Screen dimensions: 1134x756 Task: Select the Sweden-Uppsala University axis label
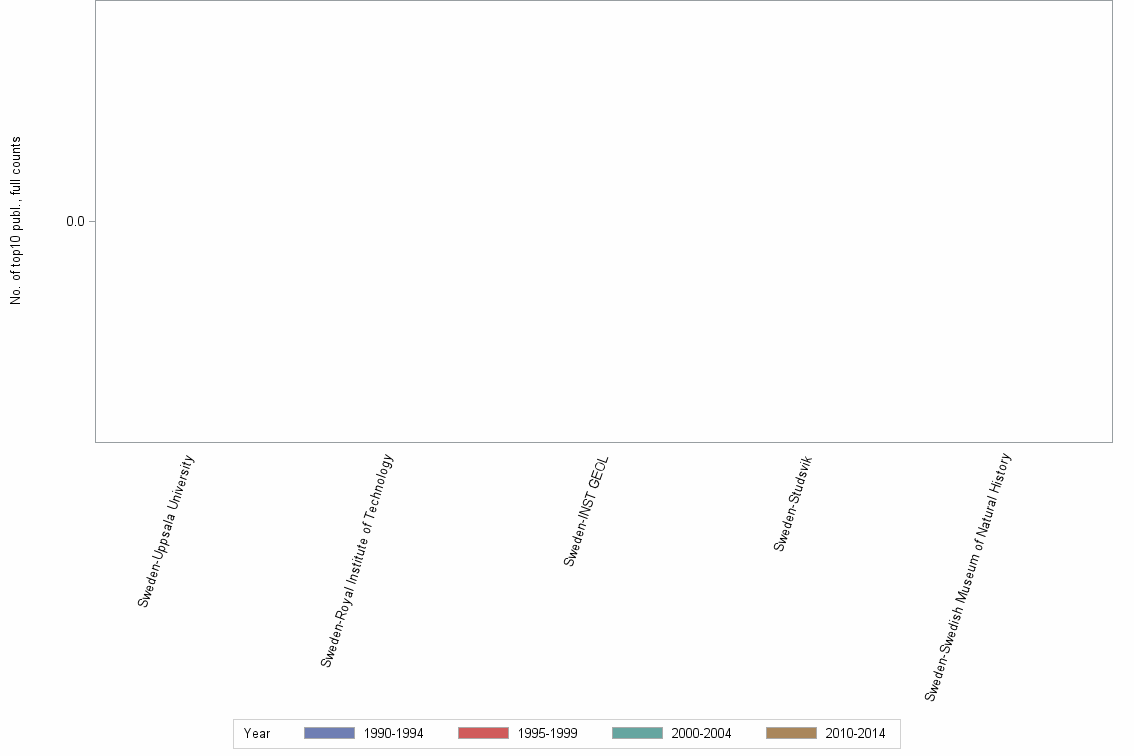[x=164, y=527]
